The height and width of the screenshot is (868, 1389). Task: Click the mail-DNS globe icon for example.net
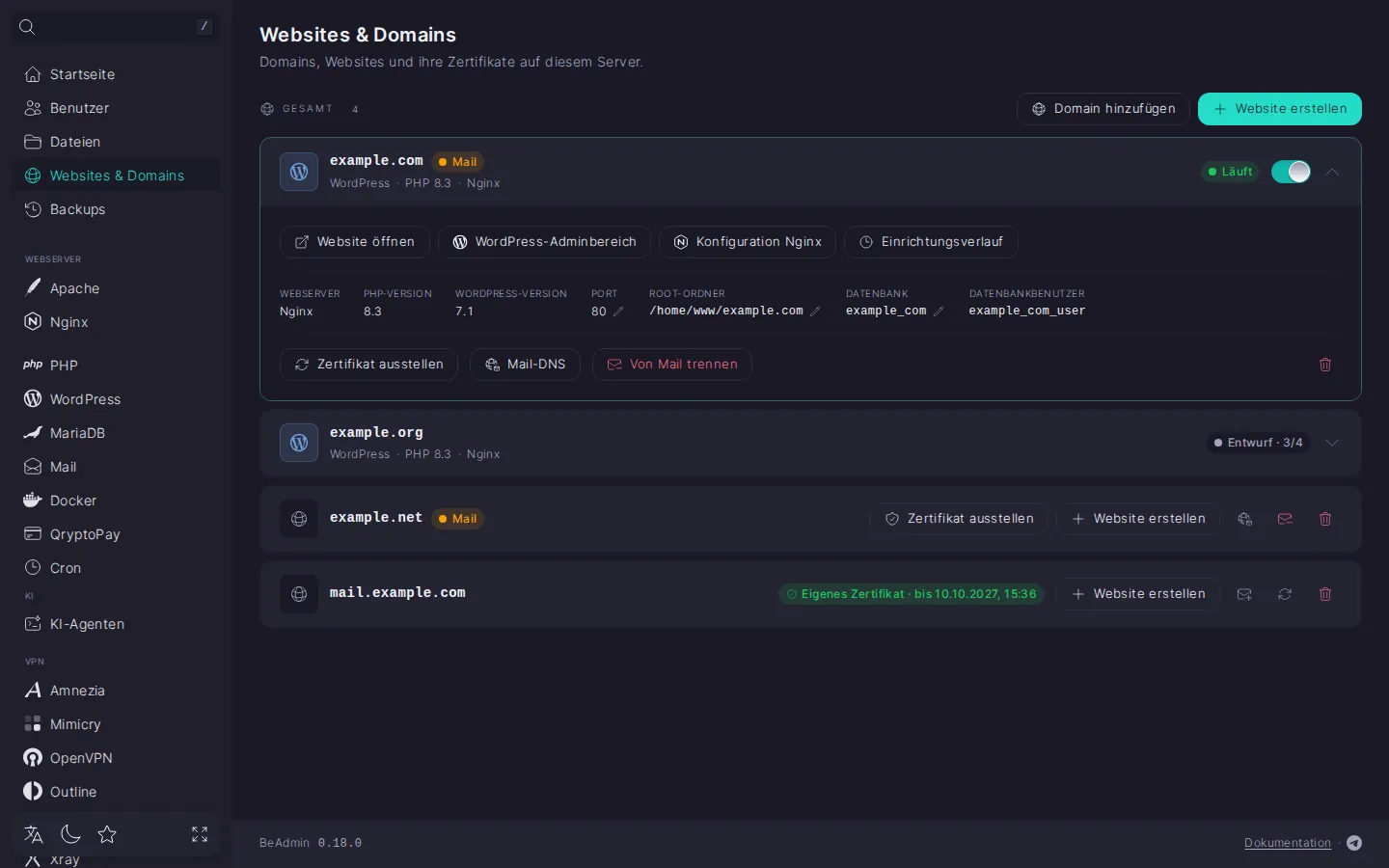point(1244,519)
